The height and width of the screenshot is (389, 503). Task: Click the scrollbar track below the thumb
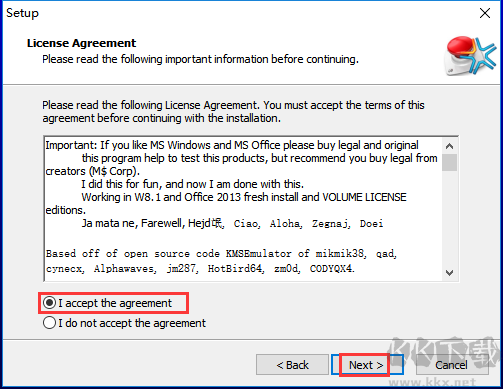click(449, 218)
